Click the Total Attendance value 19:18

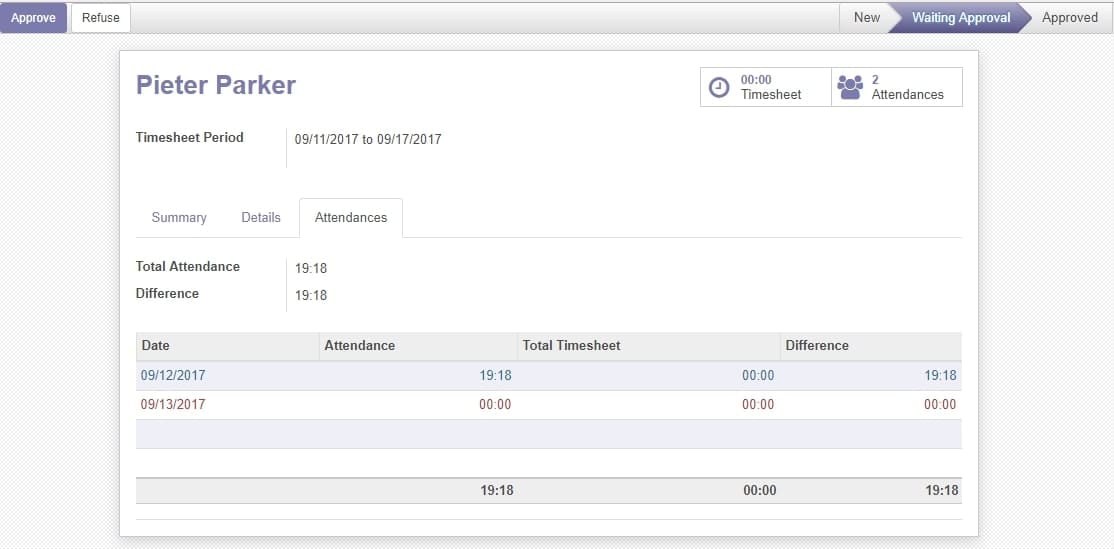310,268
